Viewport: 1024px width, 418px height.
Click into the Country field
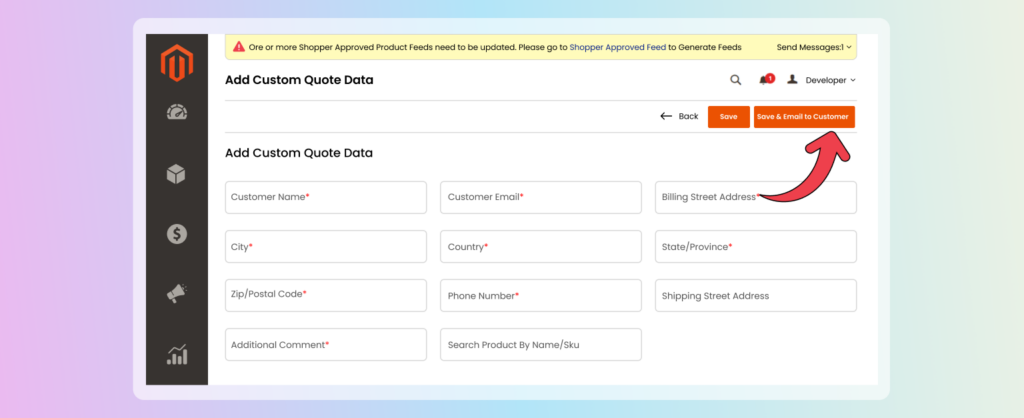click(540, 246)
